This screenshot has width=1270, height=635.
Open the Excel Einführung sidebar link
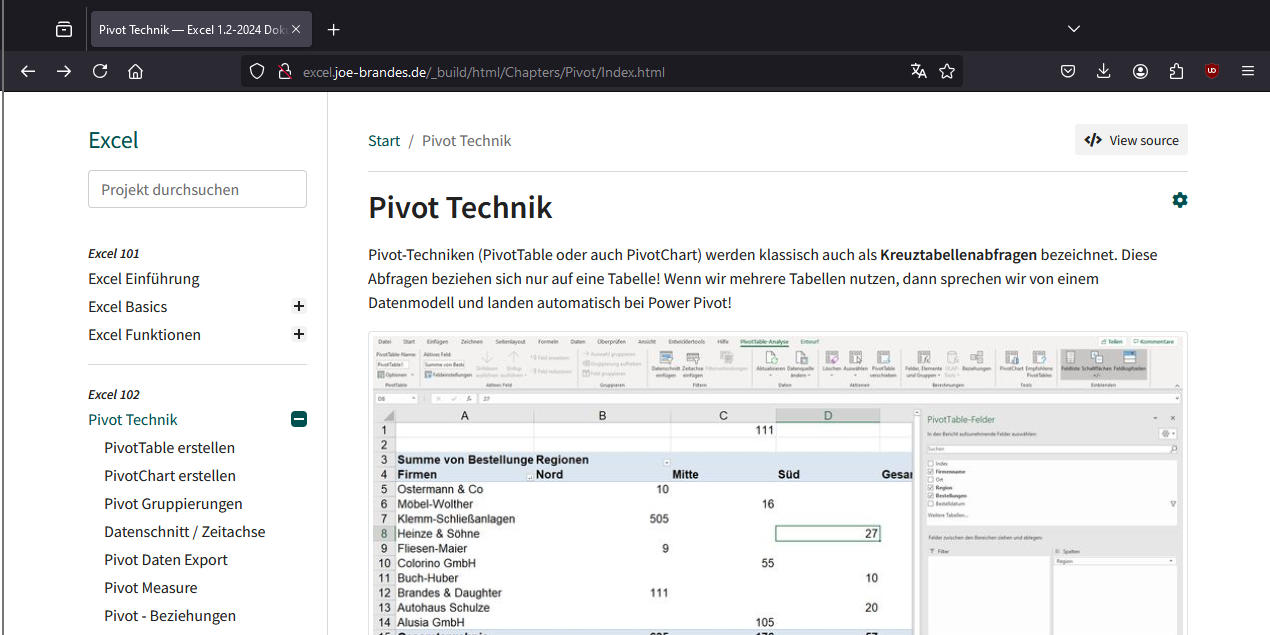[x=144, y=278]
